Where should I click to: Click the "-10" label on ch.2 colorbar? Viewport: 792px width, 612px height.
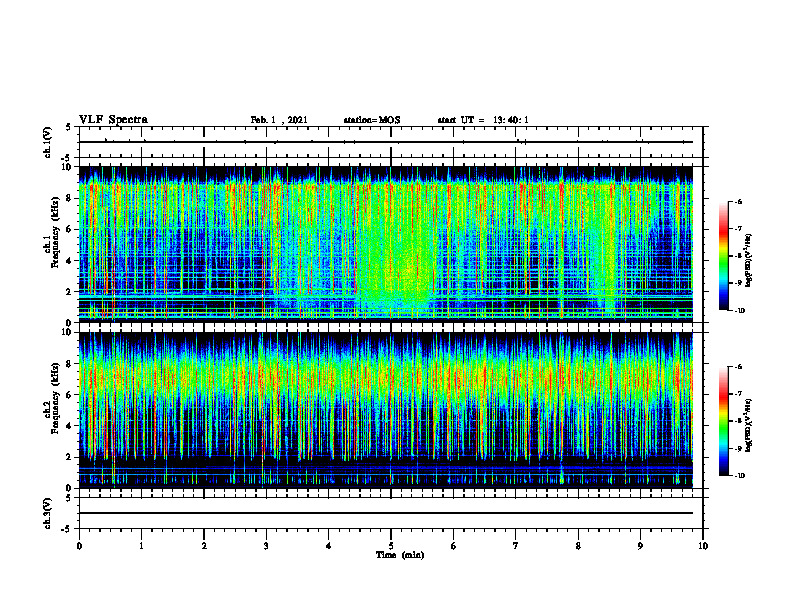point(739,475)
